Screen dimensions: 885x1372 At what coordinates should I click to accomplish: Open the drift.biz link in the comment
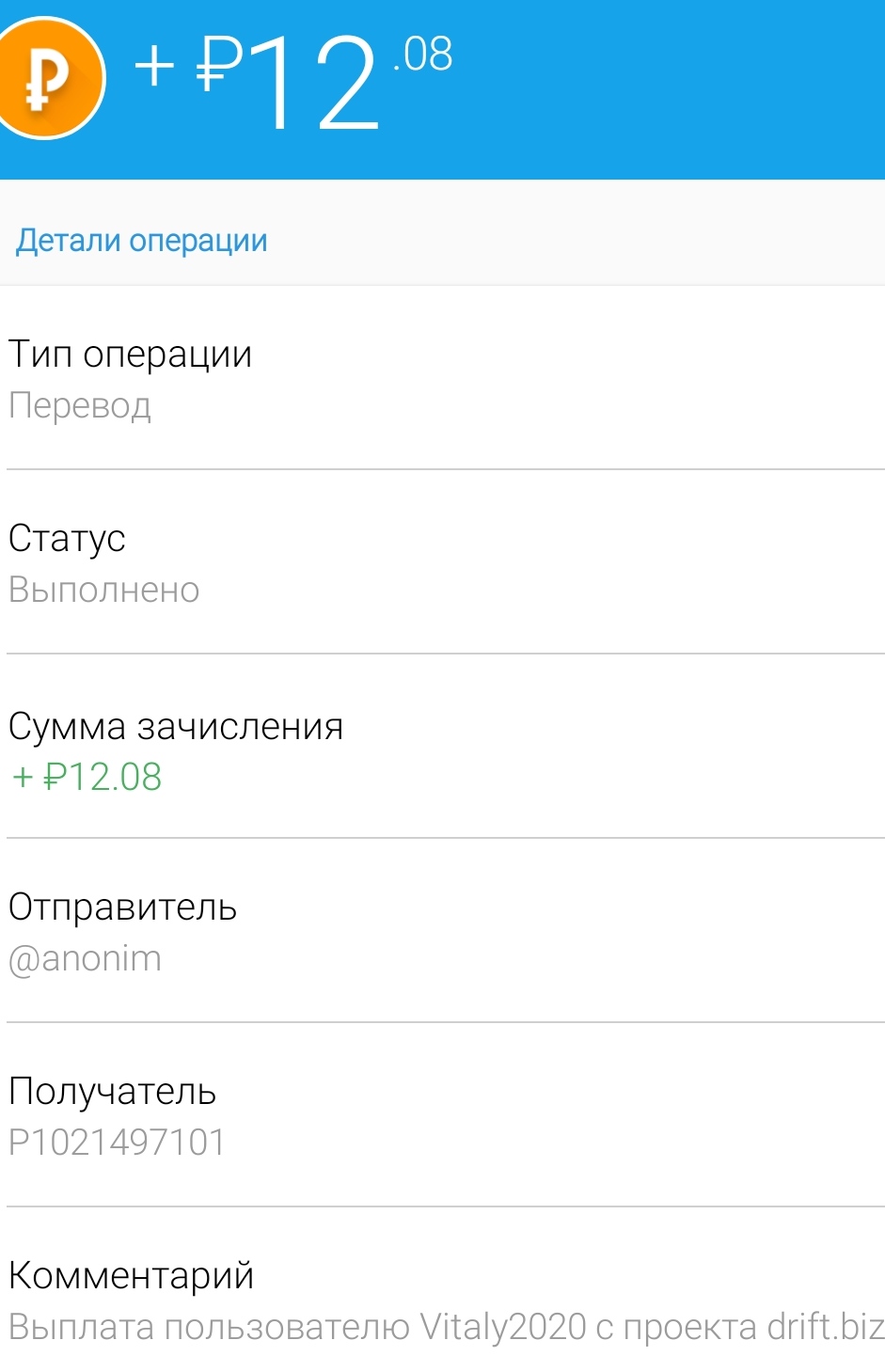(825, 1328)
